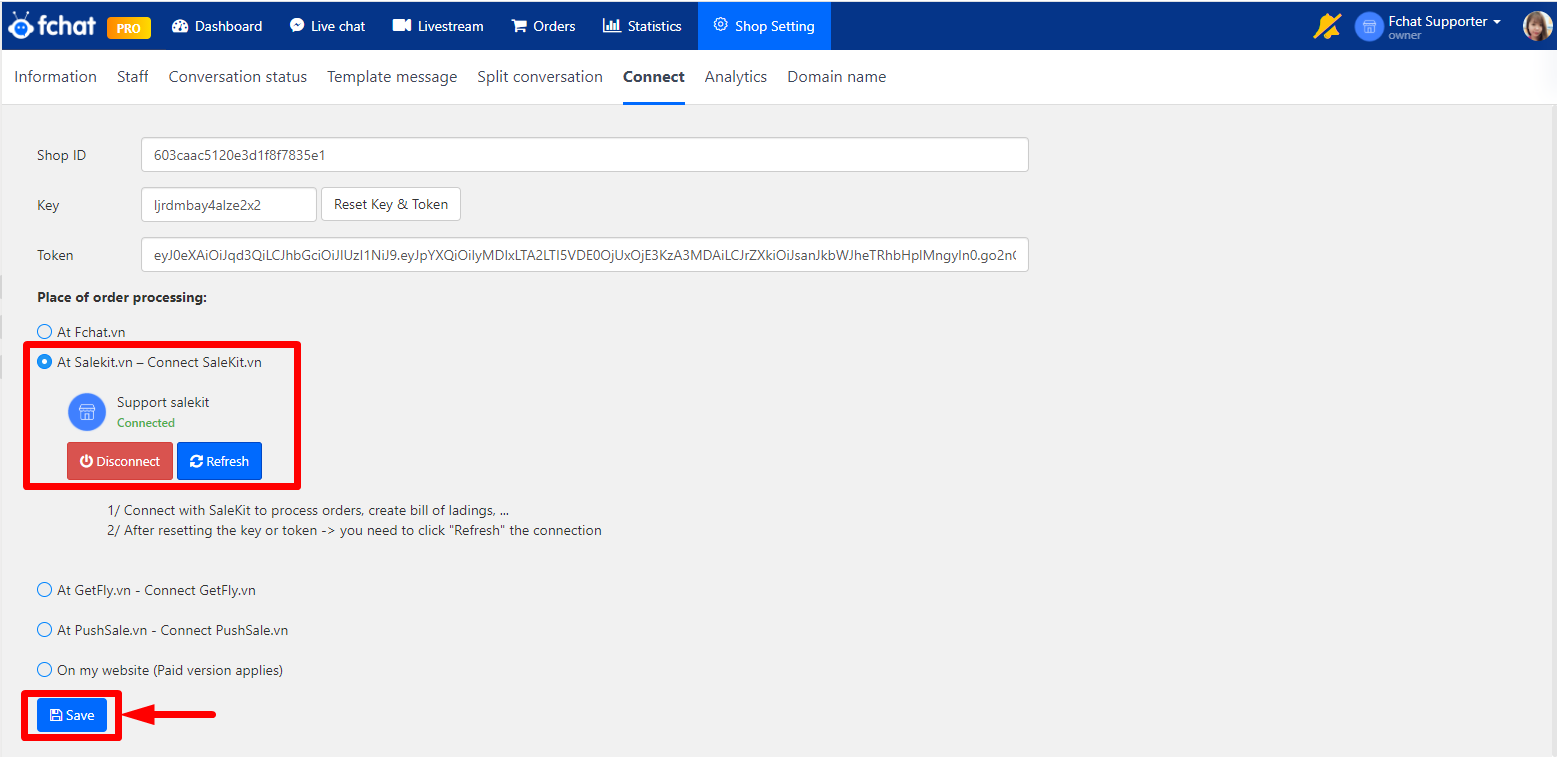The height and width of the screenshot is (757, 1557).
Task: Switch to the Staff tab
Action: [x=133, y=77]
